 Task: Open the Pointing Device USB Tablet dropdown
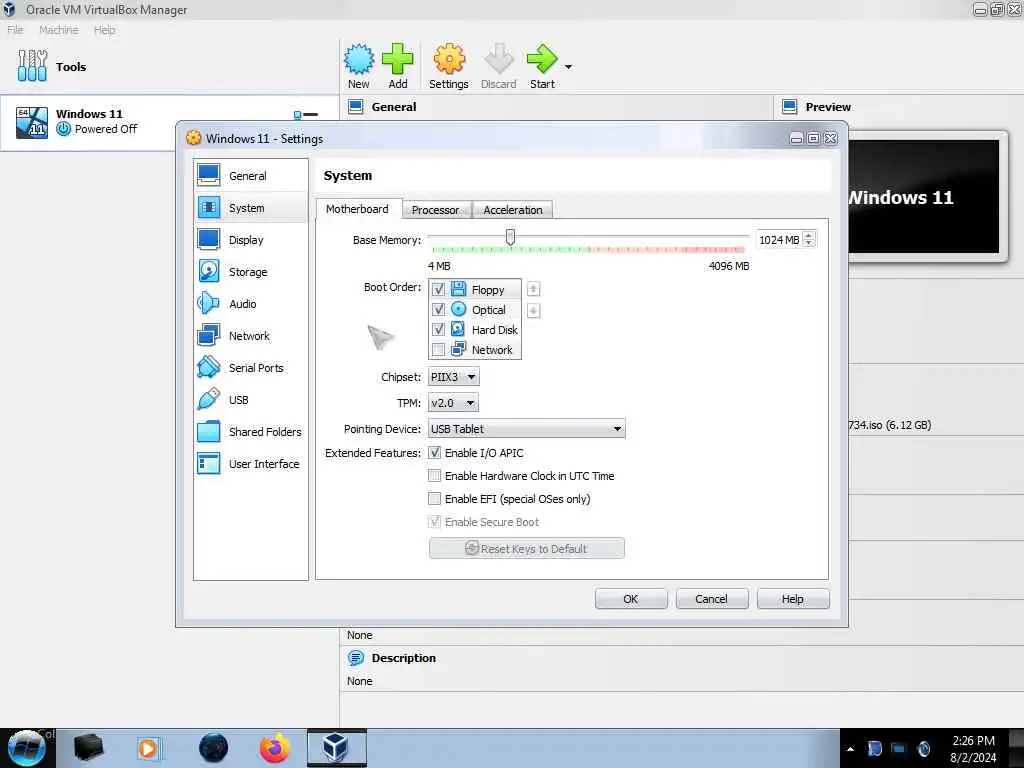pyautogui.click(x=526, y=428)
